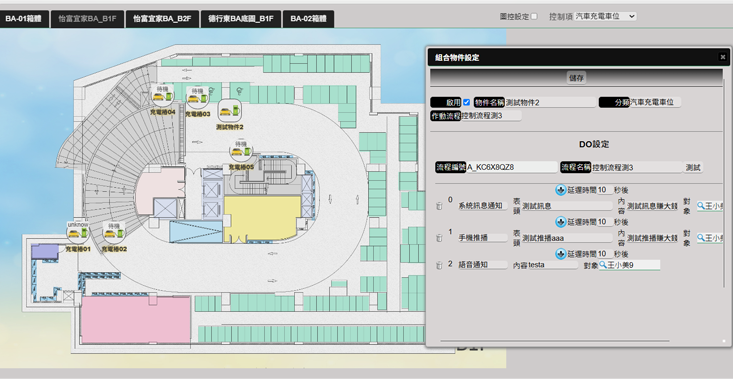Viewport: 733px width, 379px height.
Task: Click the 充電樁01 label text
Action: (x=78, y=250)
